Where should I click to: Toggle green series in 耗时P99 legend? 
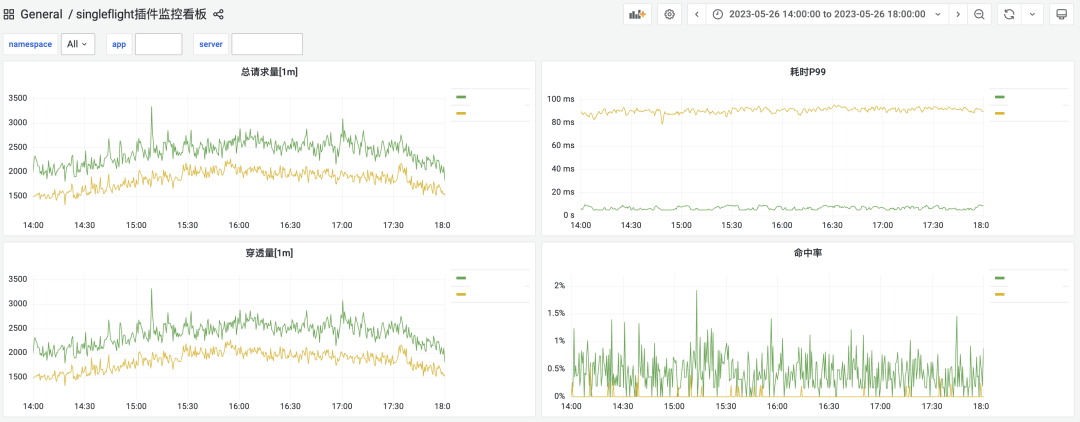999,97
